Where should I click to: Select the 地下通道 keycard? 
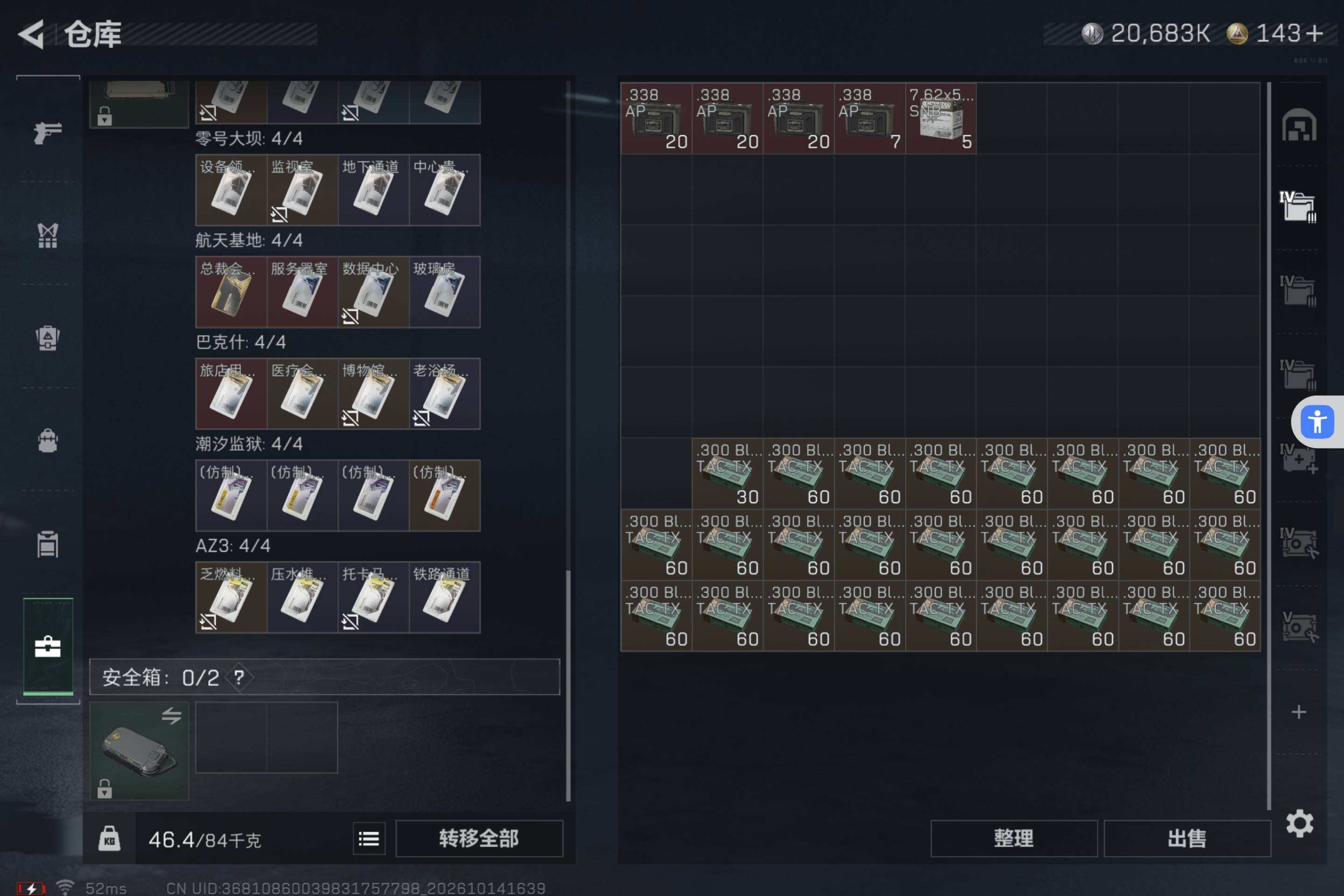pyautogui.click(x=373, y=190)
